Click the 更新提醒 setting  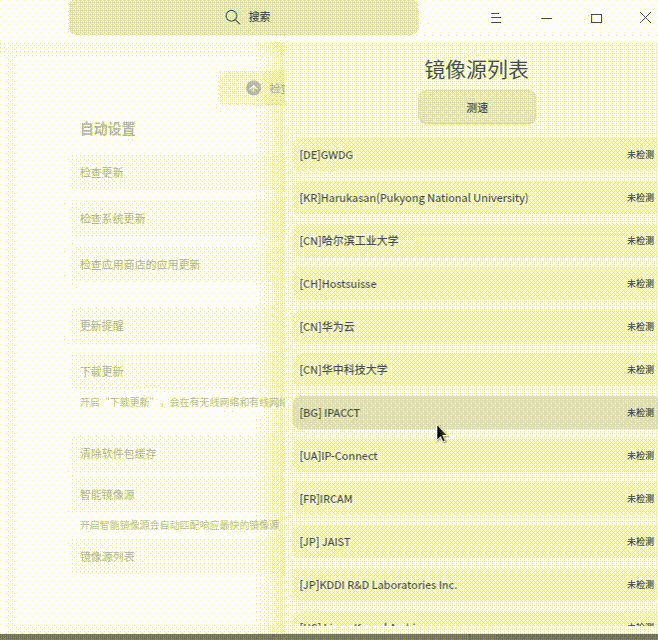tap(102, 326)
